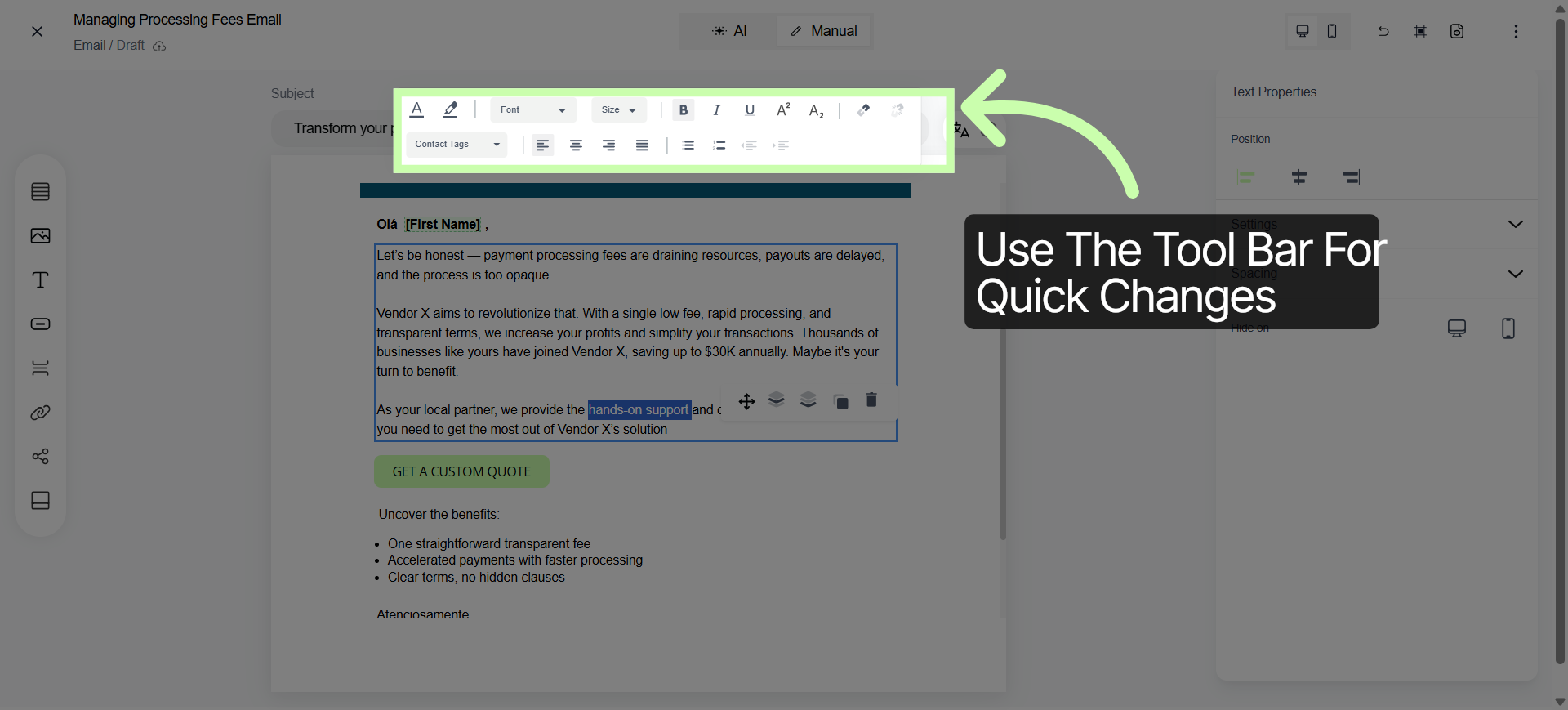Viewport: 1568px width, 710px height.
Task: Expand the Settings section
Action: [1377, 224]
